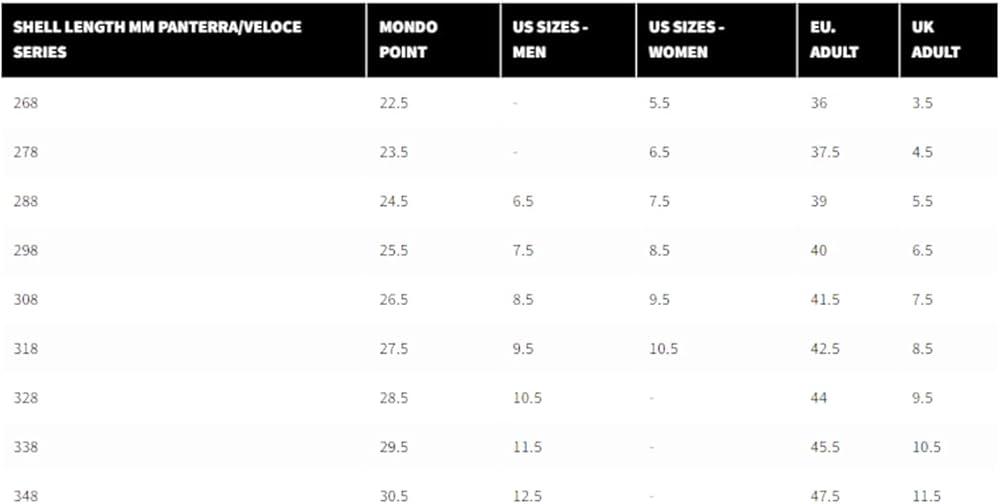Select Mondo Point value 28.5

[394, 397]
